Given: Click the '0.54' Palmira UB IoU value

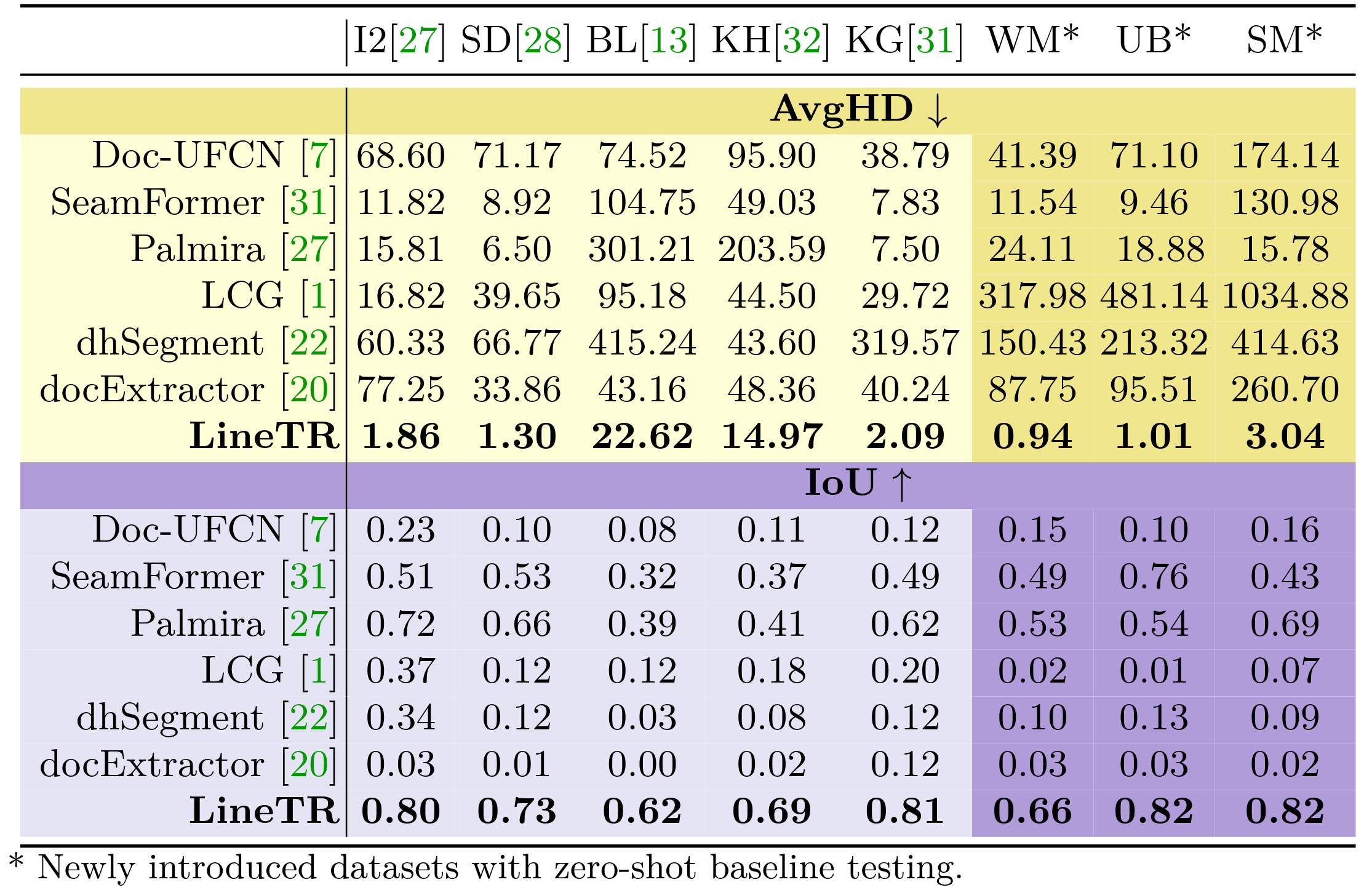Looking at the screenshot, I should click(x=1154, y=624).
